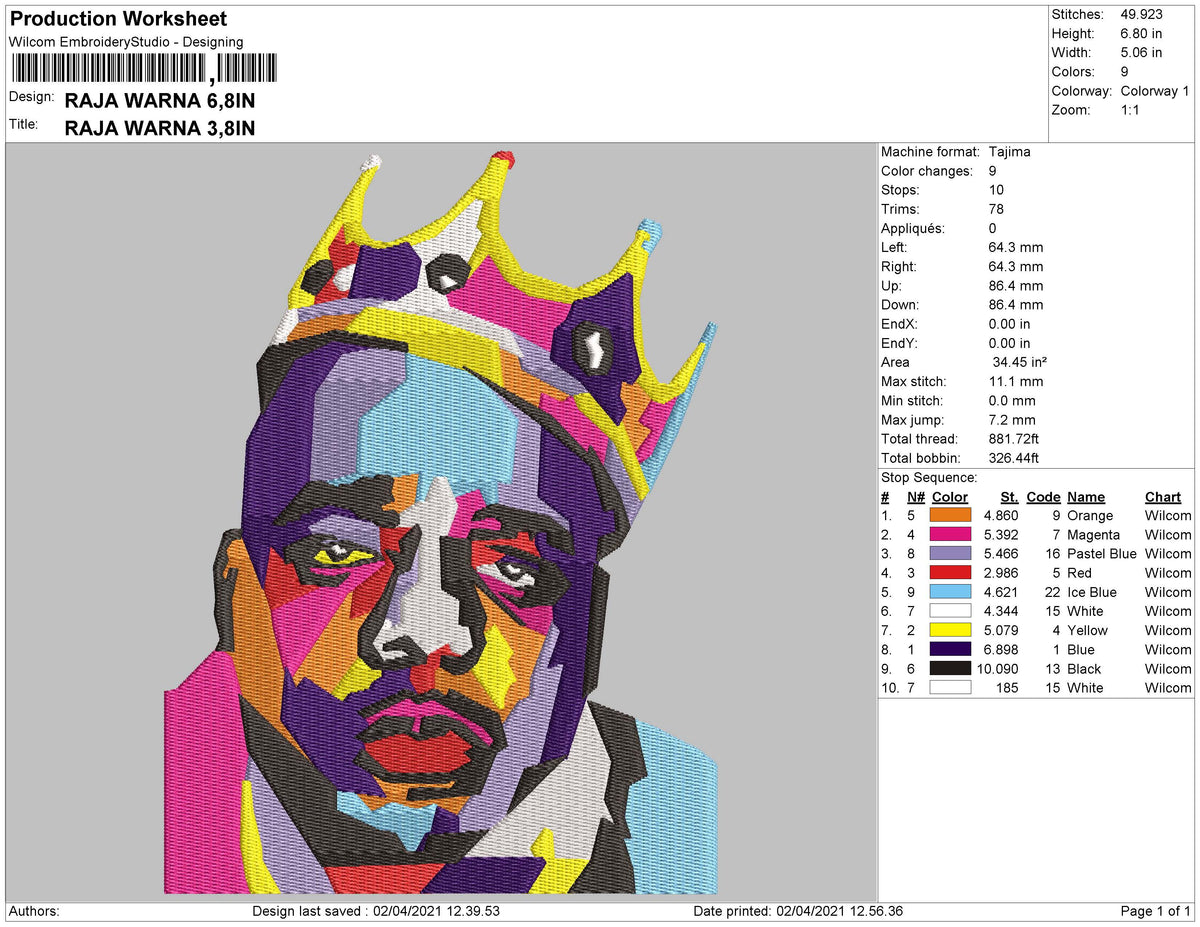Select the 'Colorway 1' value
The image size is (1200, 927).
(1155, 91)
